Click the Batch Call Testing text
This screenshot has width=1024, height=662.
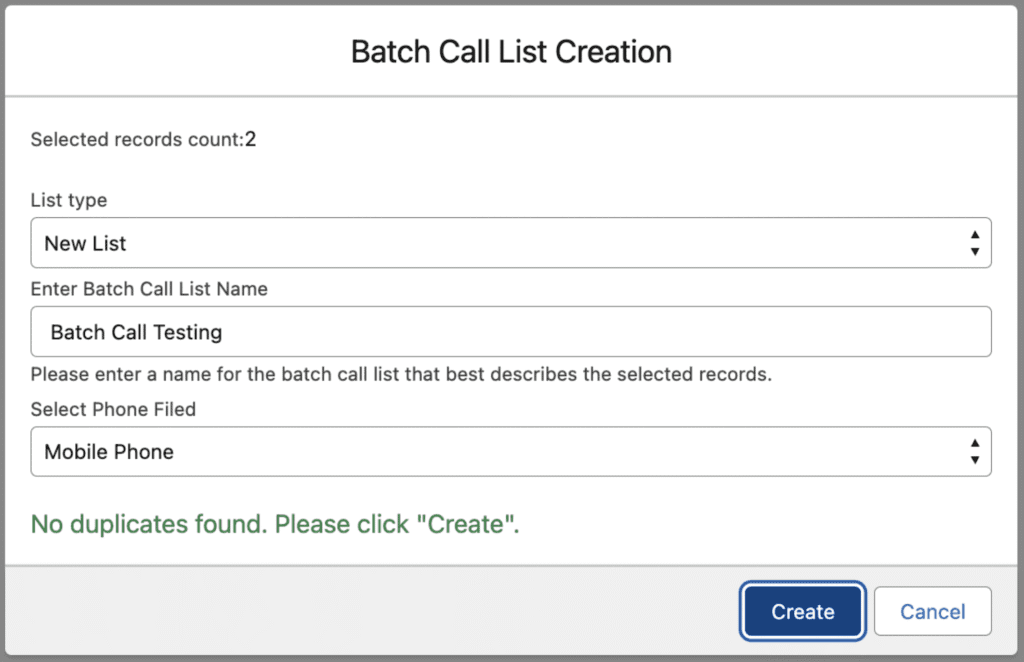pos(136,332)
